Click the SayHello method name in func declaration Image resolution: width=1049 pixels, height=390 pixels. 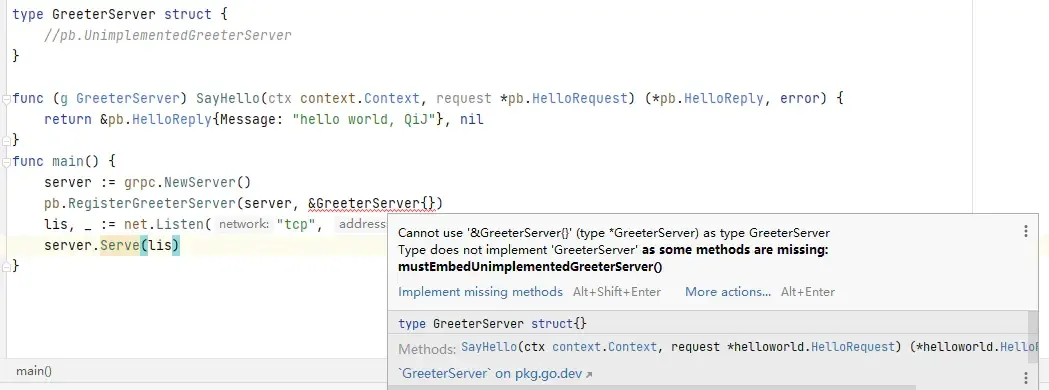point(227,98)
